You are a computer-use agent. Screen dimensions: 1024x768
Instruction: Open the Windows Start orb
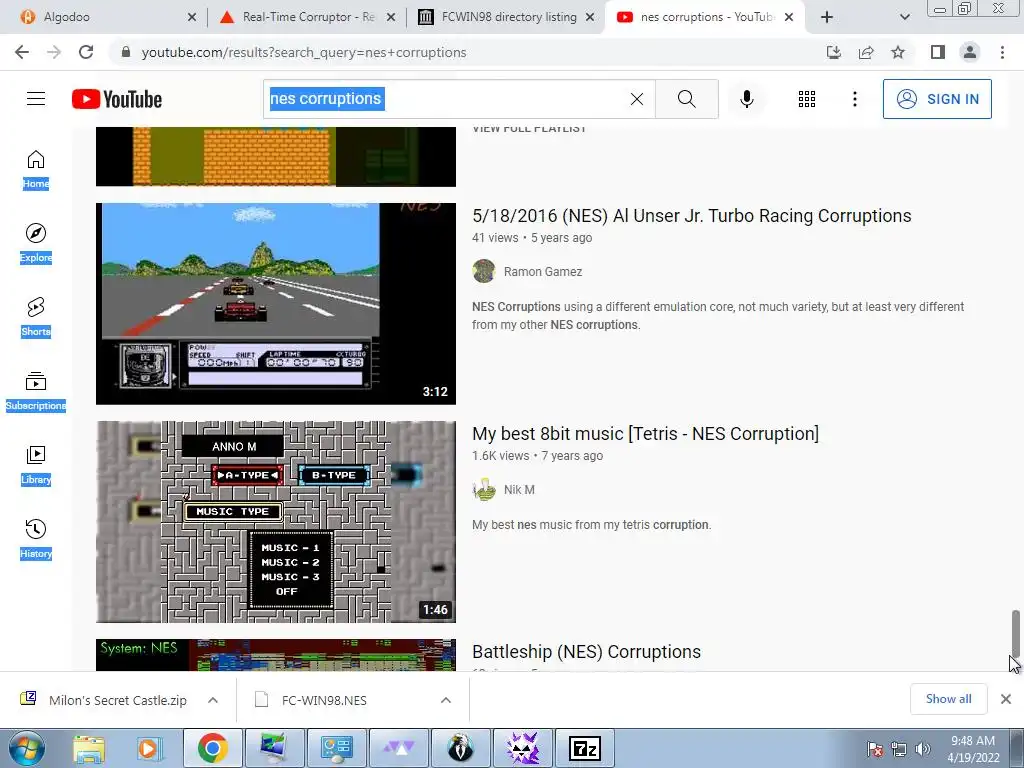pyautogui.click(x=27, y=748)
